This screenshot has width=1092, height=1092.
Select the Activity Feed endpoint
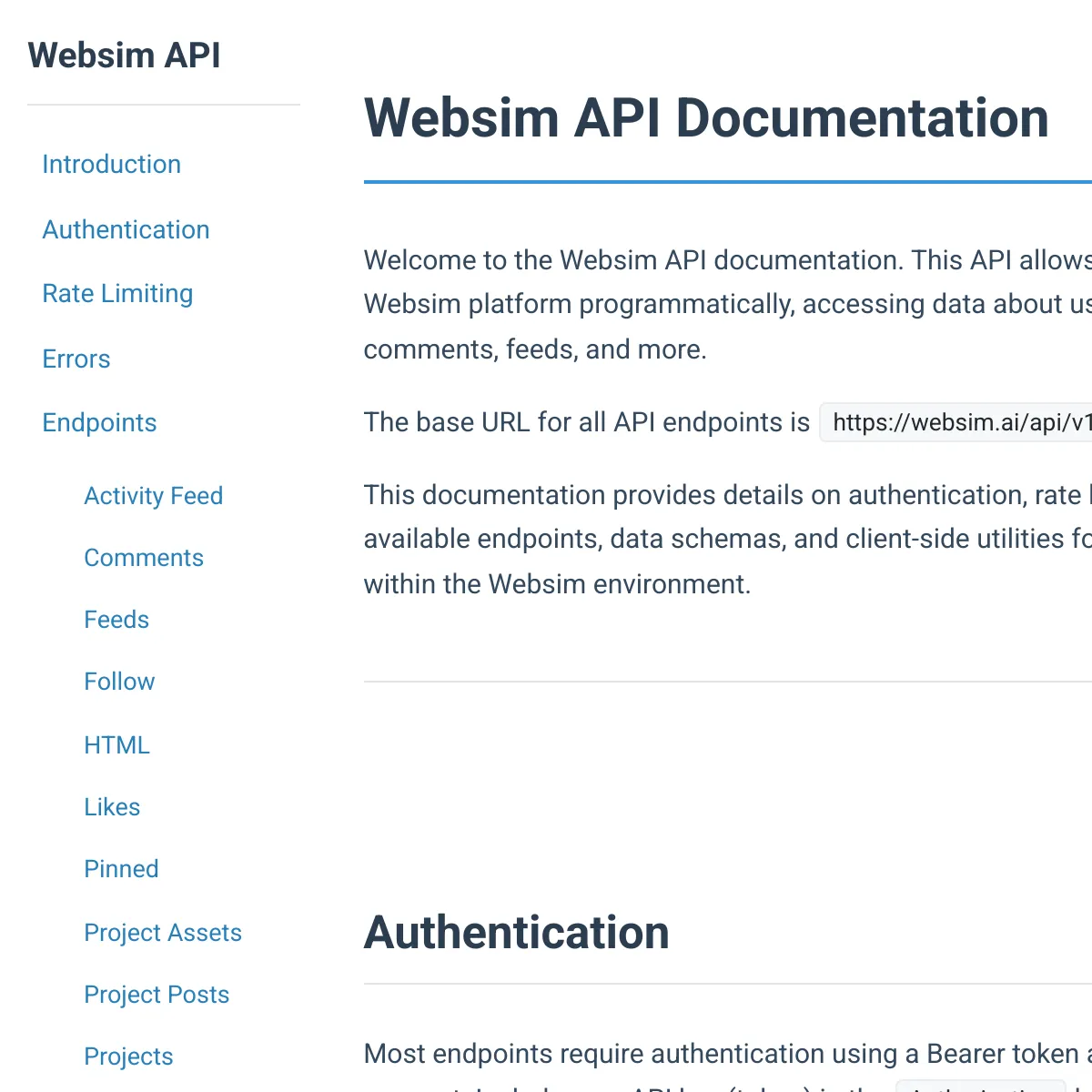(x=153, y=496)
